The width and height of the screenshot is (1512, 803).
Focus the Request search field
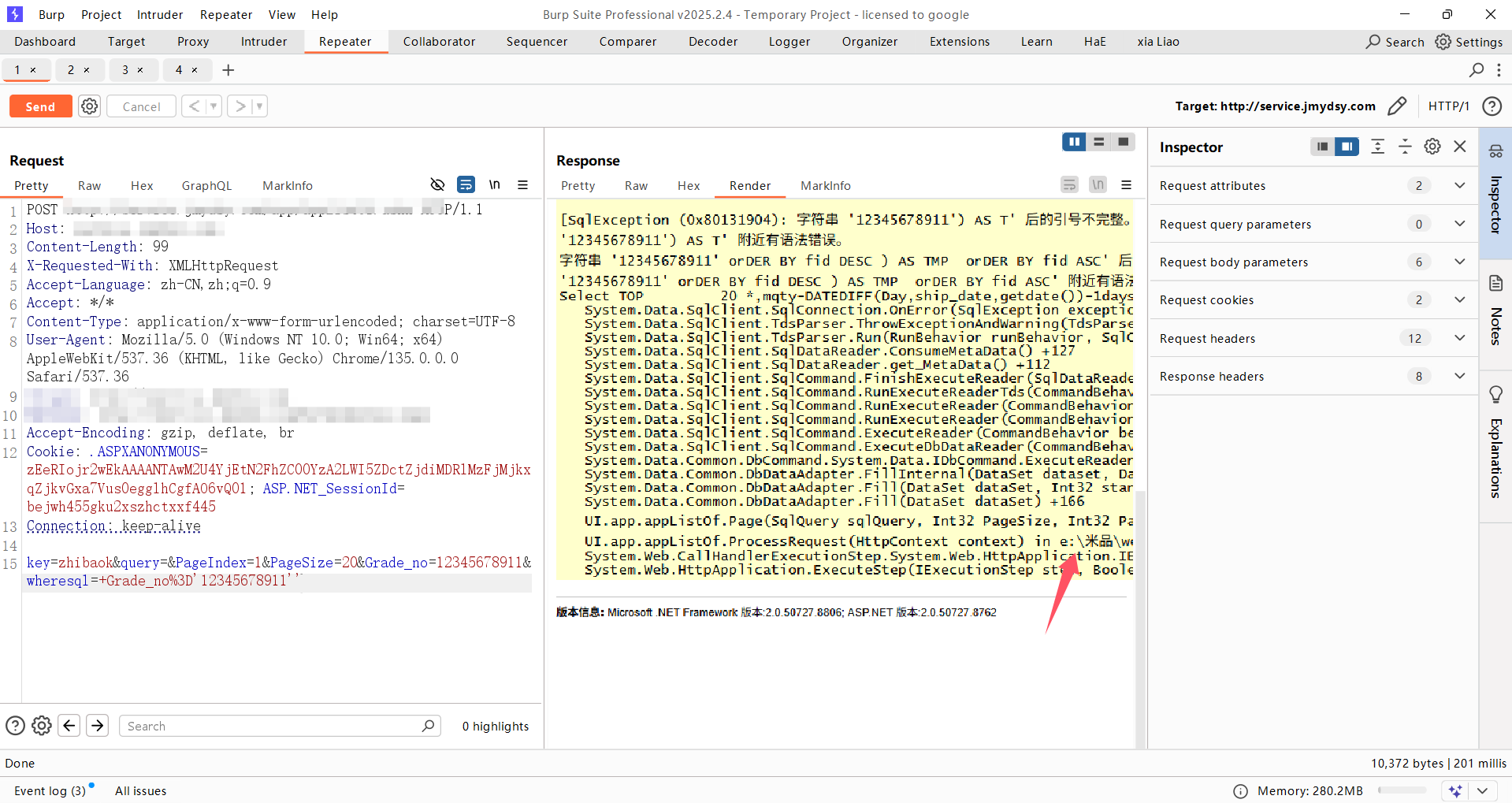coord(280,726)
